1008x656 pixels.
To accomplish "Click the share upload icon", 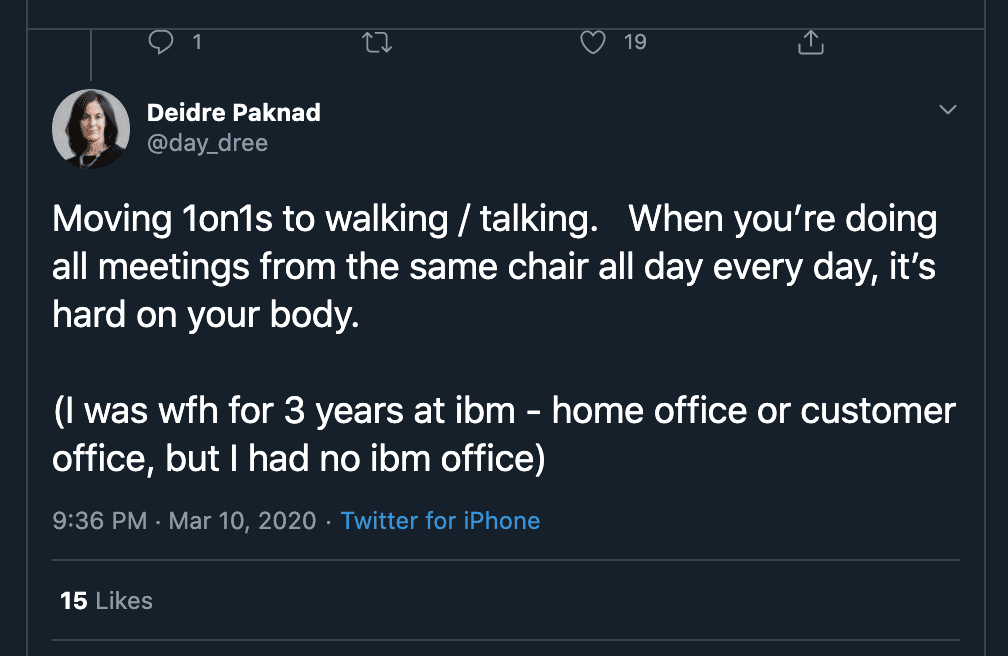I will click(810, 42).
